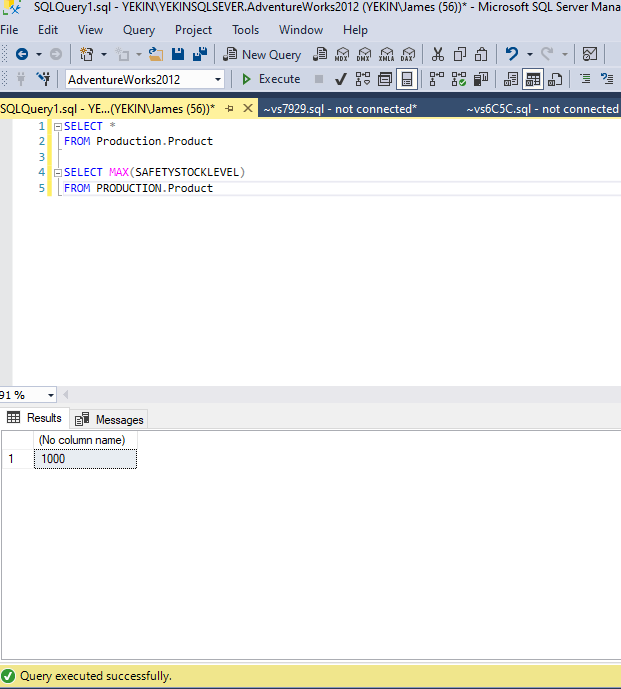This screenshot has width=621, height=689.
Task: Open the Window menu
Action: 301,30
